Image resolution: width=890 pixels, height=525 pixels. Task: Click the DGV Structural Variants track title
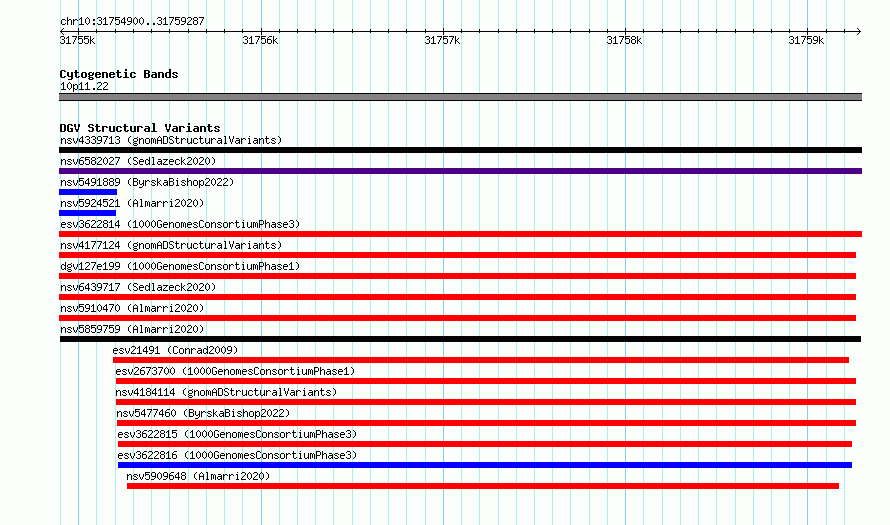[x=140, y=128]
